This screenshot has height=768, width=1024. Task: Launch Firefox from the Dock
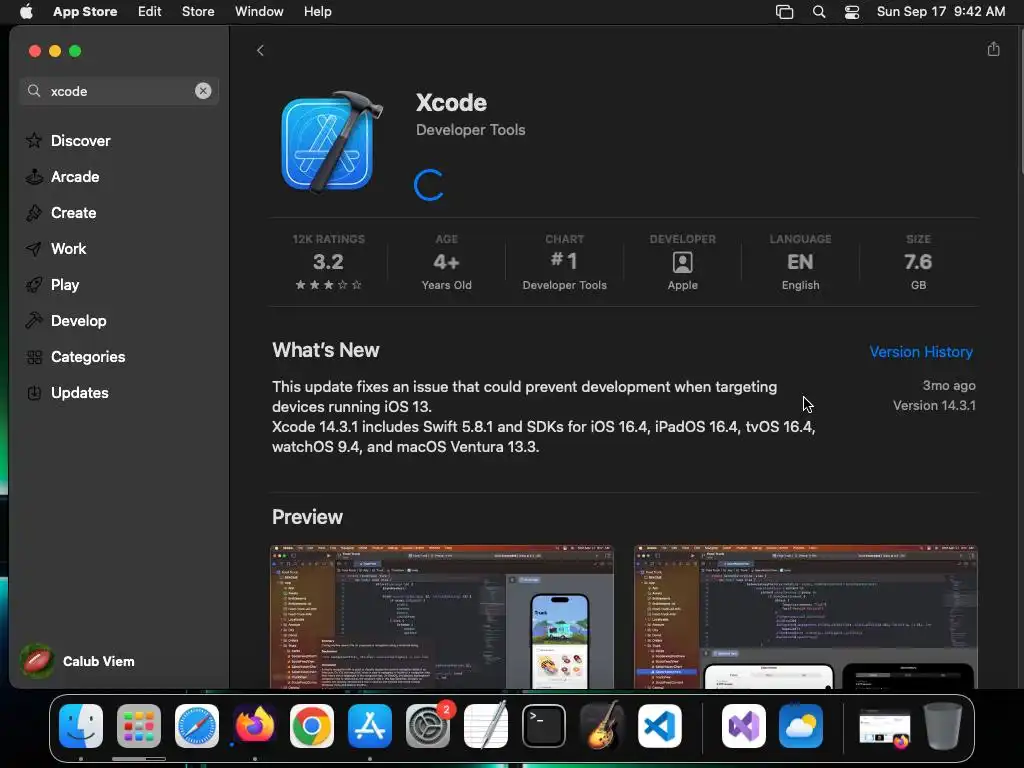(x=255, y=726)
